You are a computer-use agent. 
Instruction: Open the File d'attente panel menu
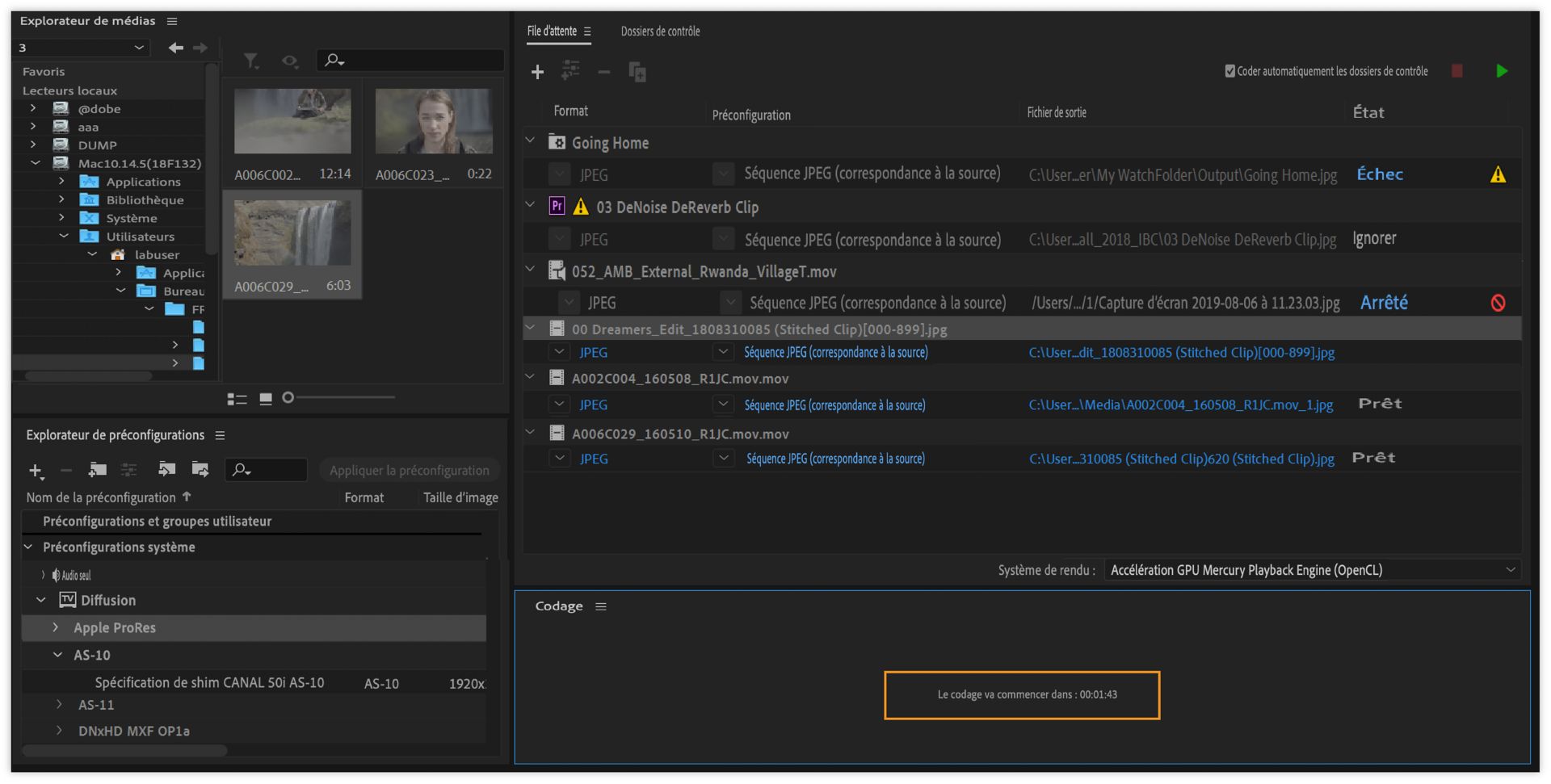pyautogui.click(x=587, y=31)
